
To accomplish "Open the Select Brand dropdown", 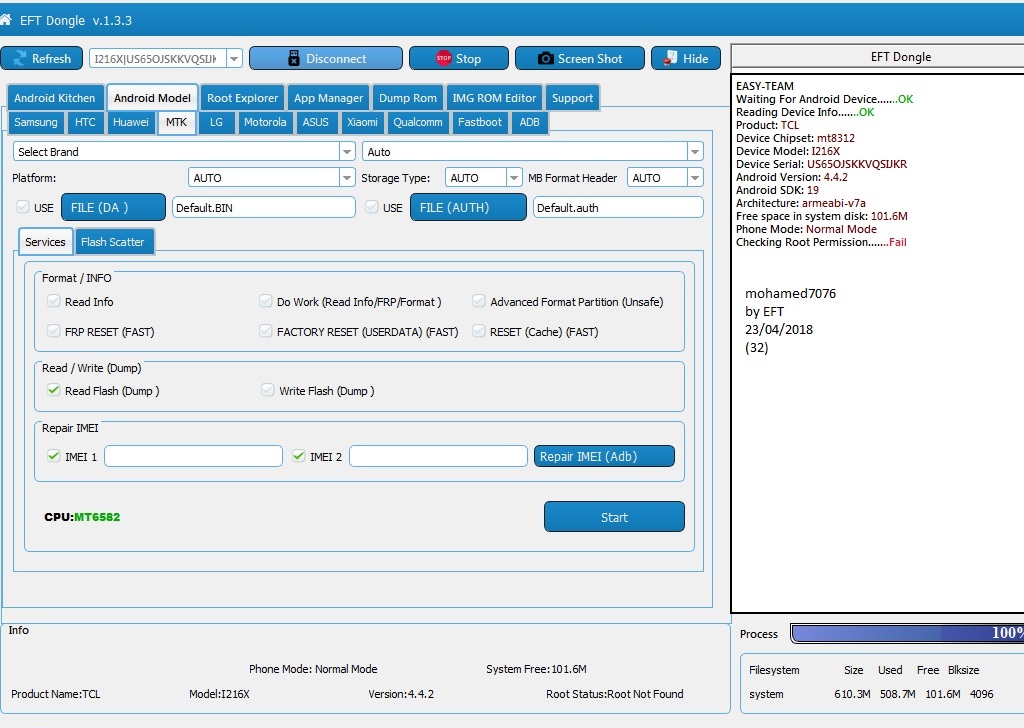I will [184, 151].
